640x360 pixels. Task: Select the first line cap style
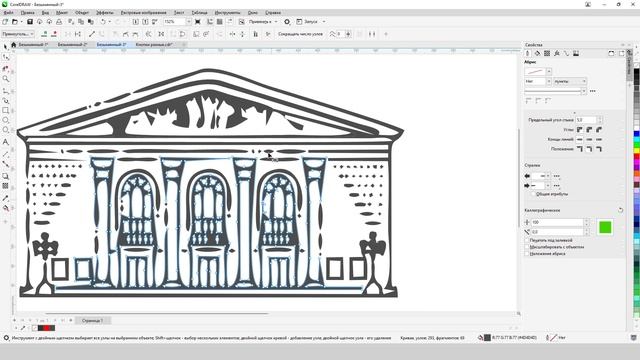580,140
